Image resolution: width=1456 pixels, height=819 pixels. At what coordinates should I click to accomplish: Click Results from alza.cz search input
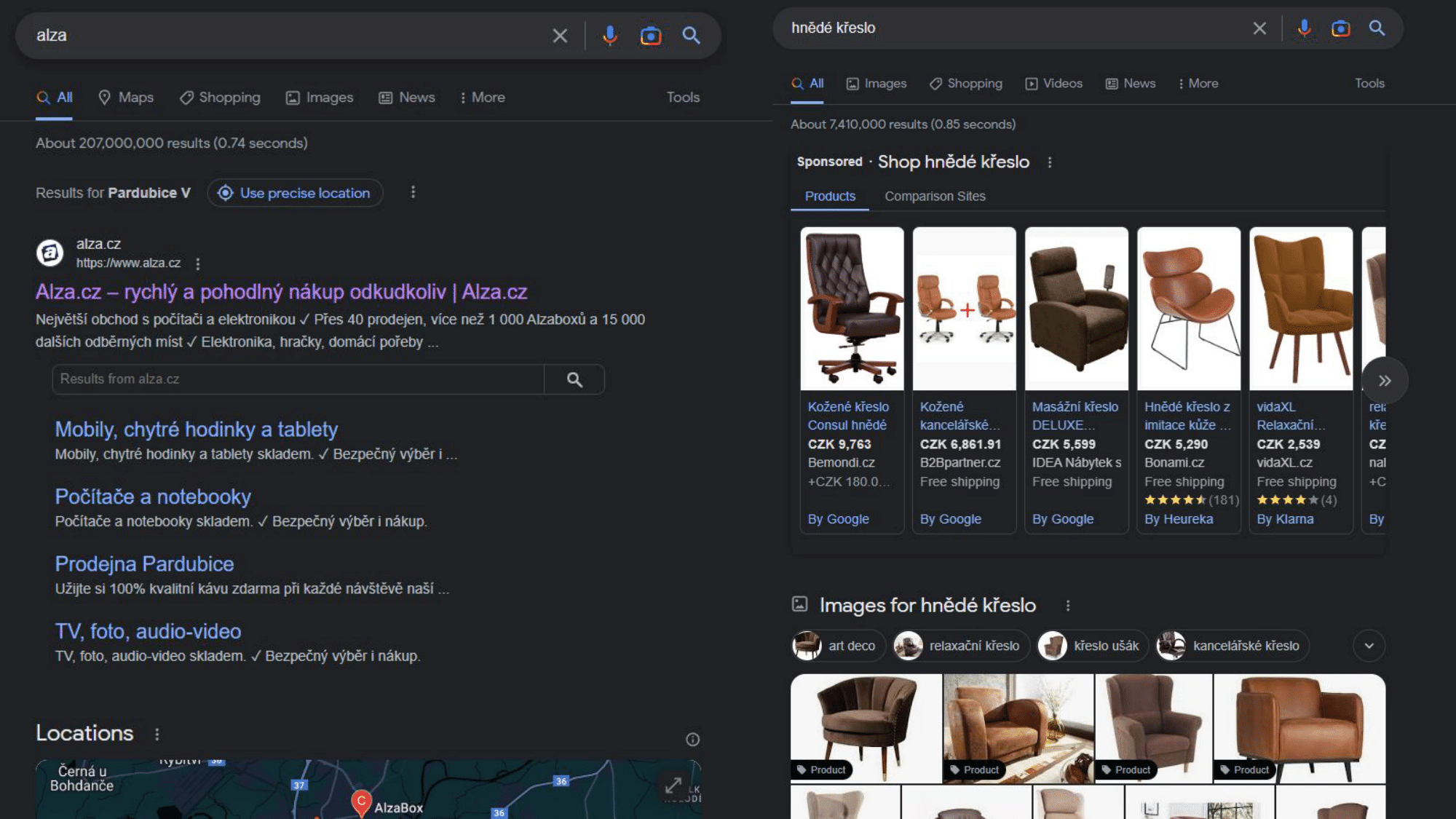(x=298, y=379)
